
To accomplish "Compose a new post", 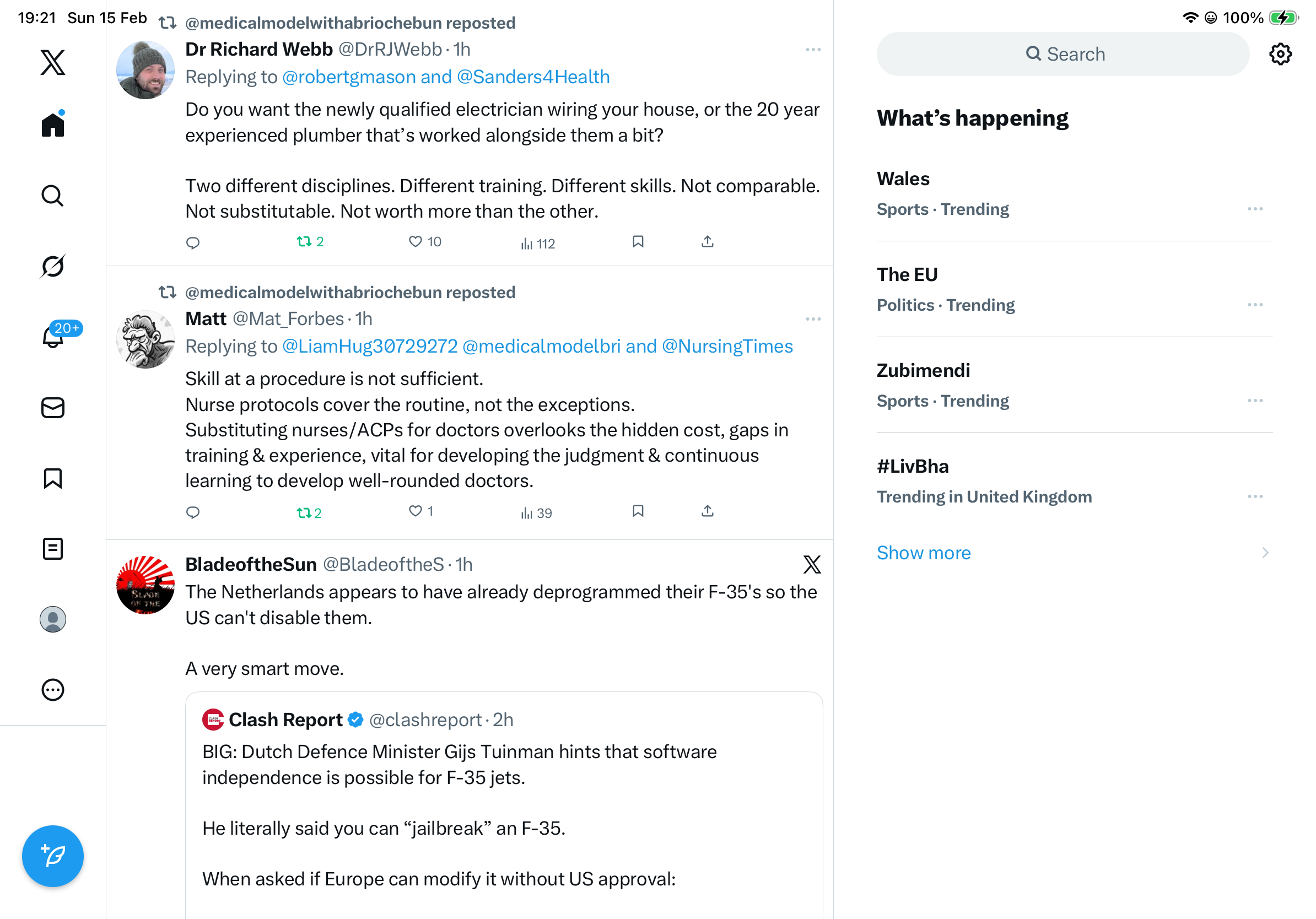I will [x=53, y=856].
